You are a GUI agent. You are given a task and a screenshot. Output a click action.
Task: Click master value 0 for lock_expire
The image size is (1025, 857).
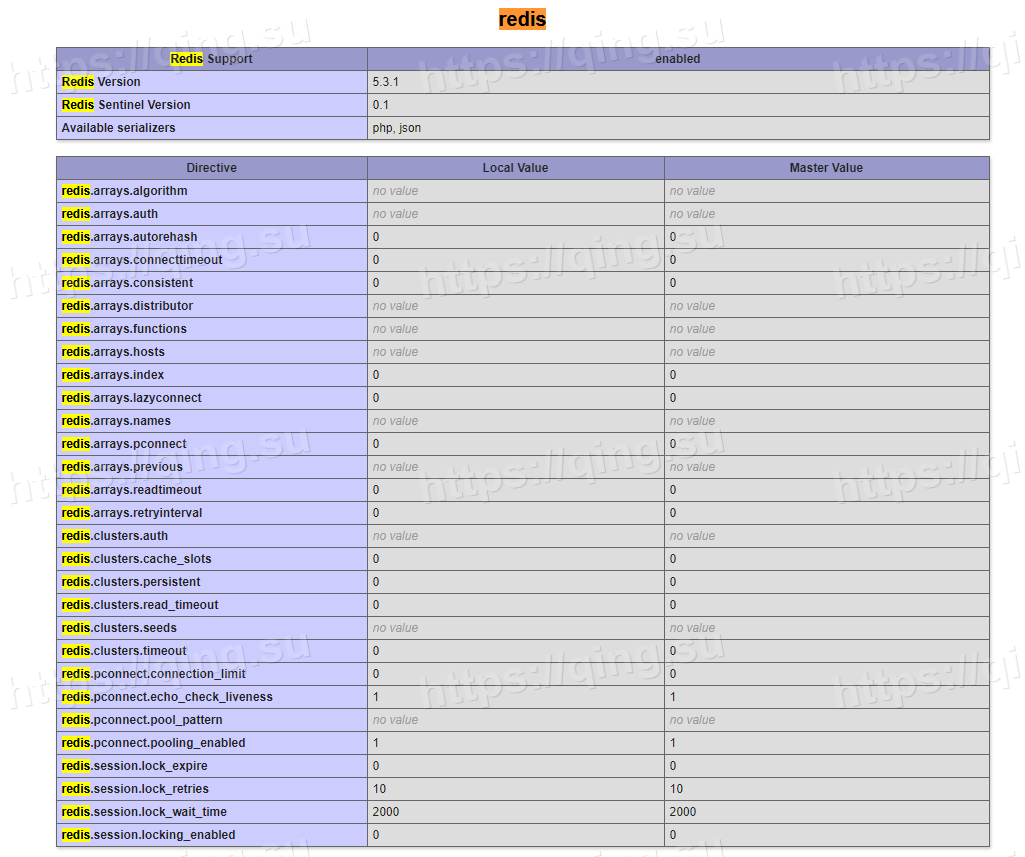coord(673,765)
